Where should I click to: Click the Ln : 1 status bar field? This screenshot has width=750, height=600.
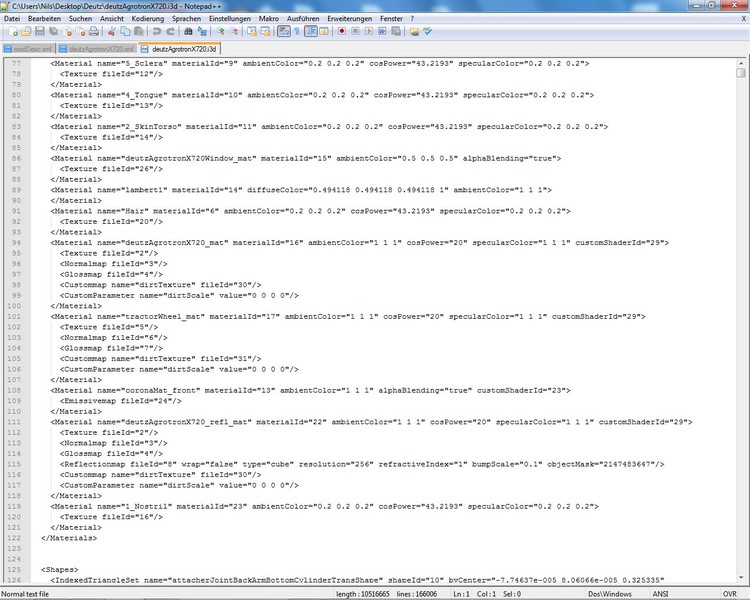click(x=461, y=594)
